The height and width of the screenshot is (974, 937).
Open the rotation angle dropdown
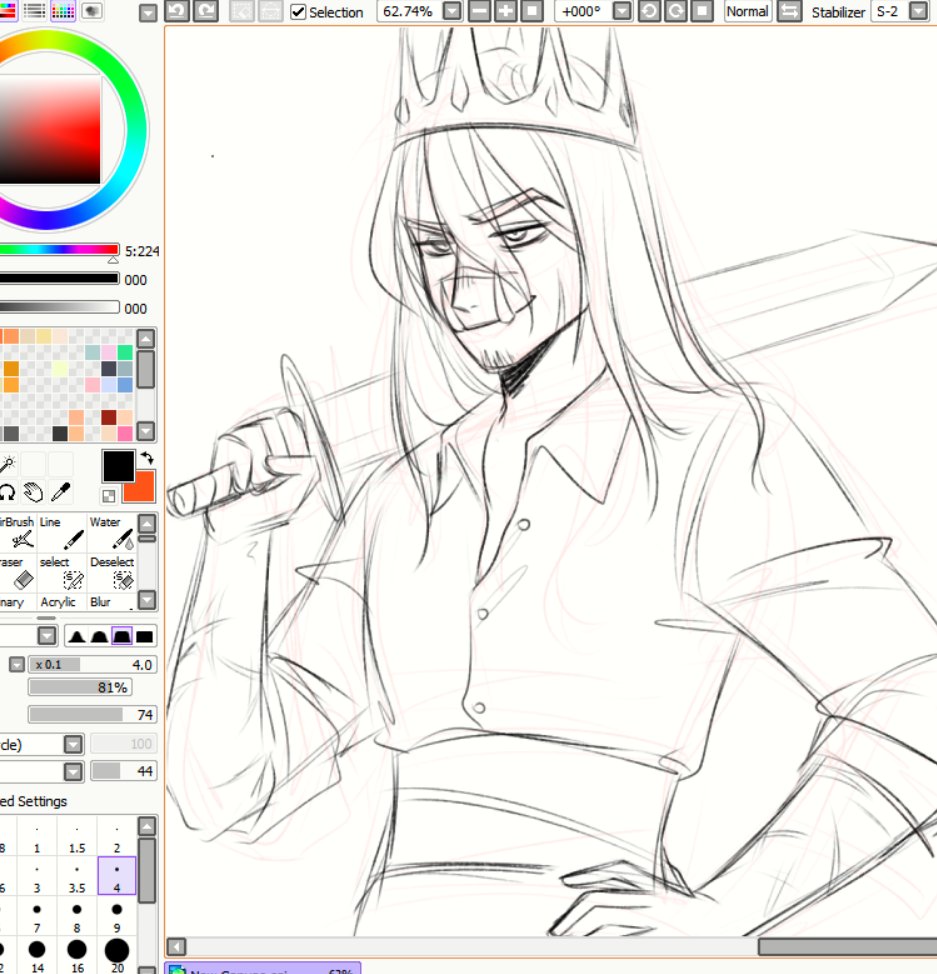pos(621,11)
